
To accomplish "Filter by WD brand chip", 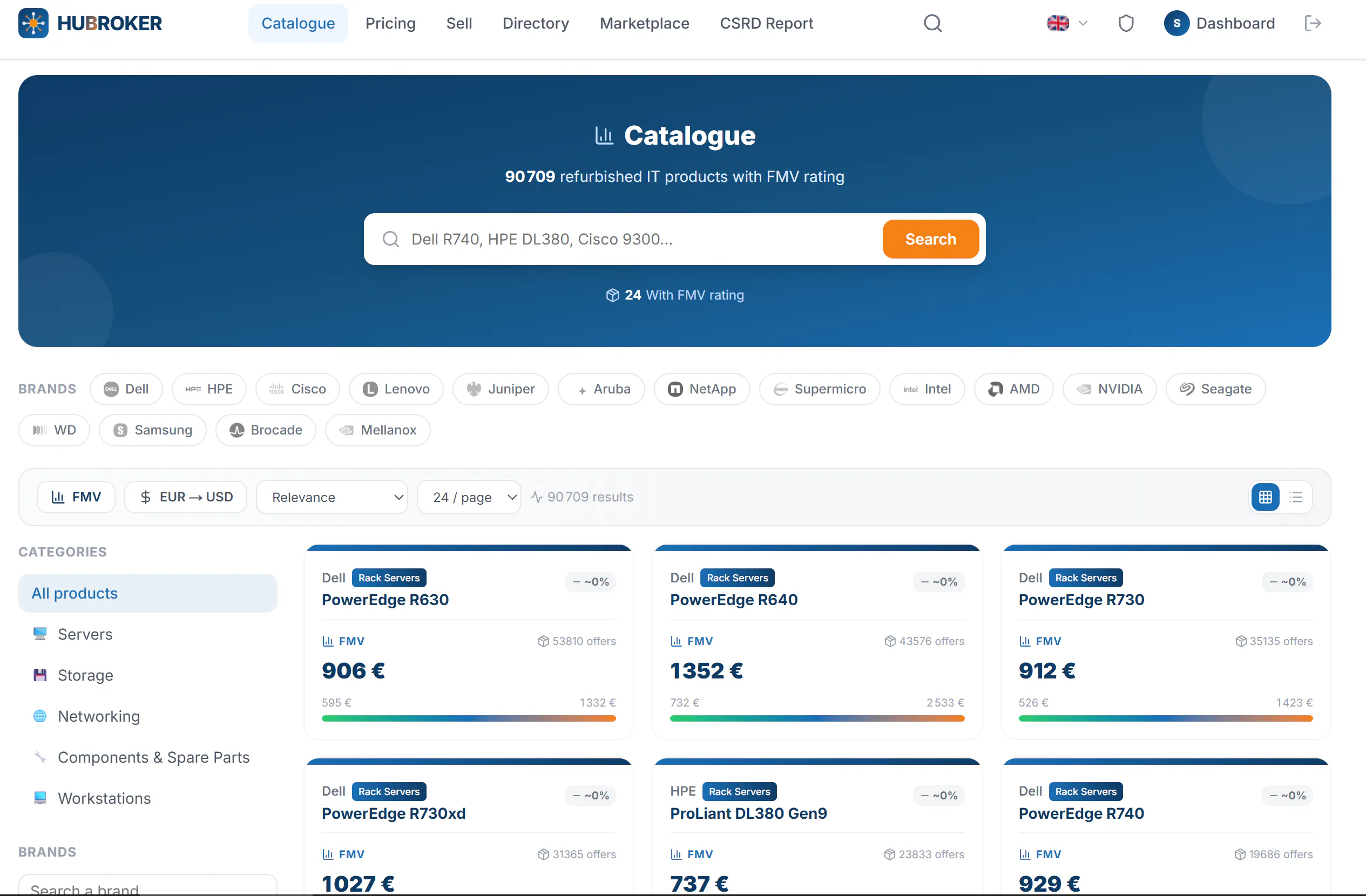I will [54, 430].
